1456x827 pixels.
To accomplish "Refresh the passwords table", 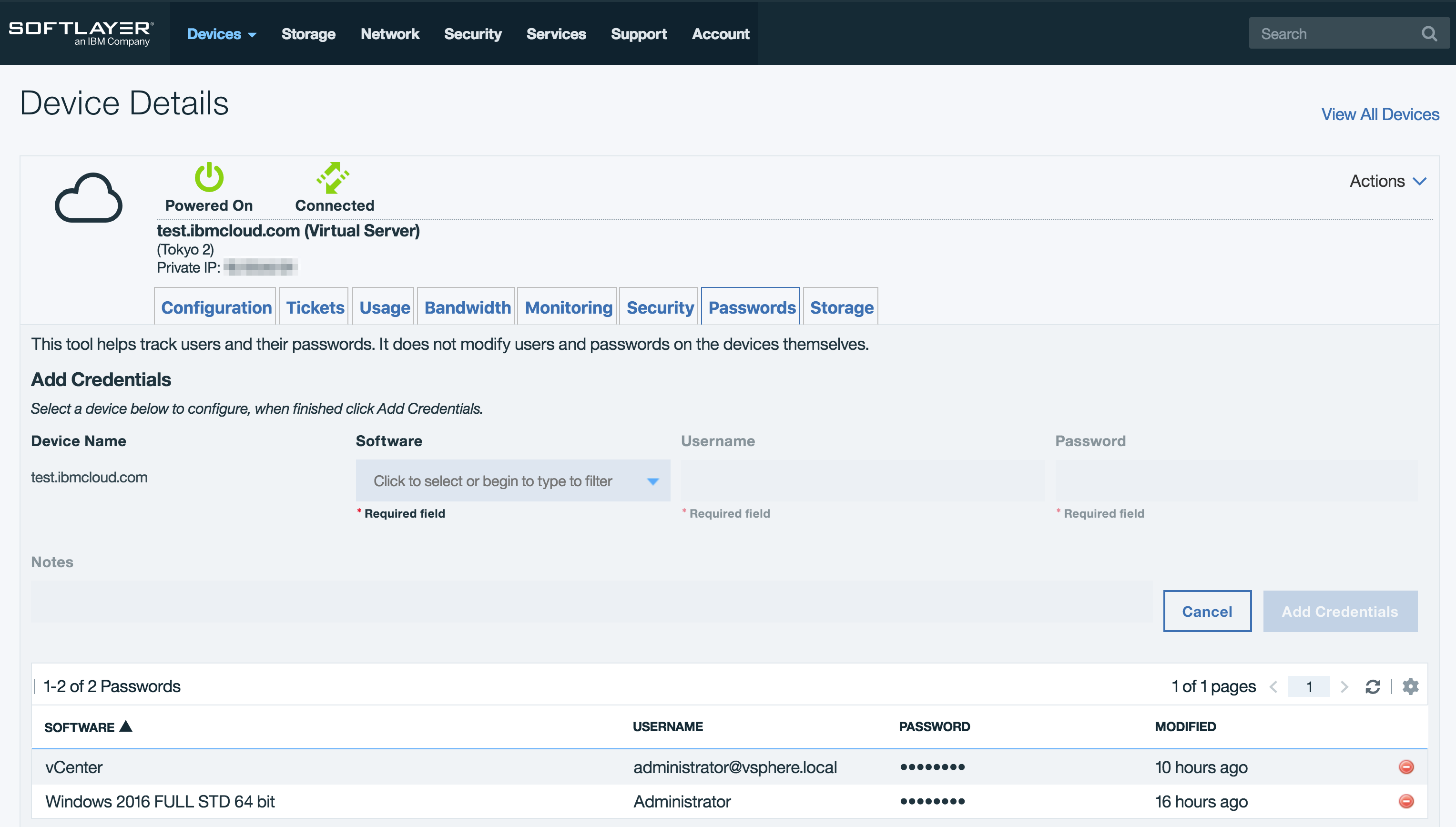I will click(1373, 687).
